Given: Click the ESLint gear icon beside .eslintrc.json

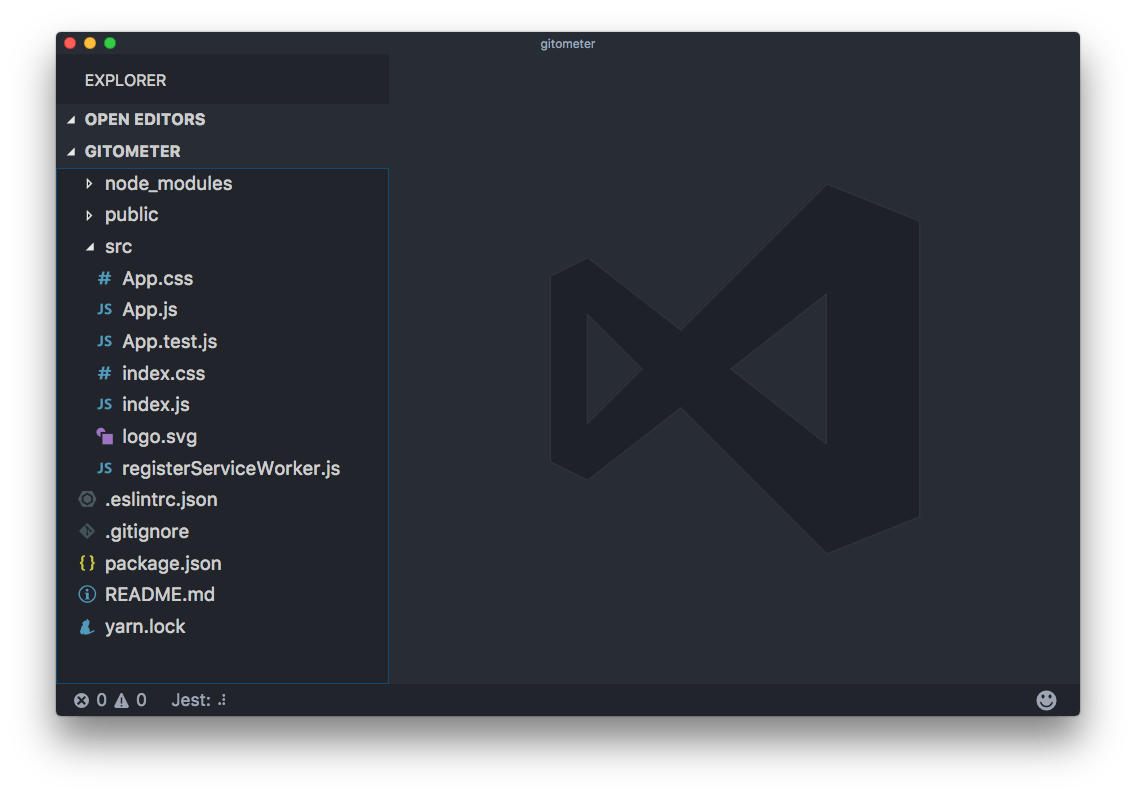Looking at the screenshot, I should tap(86, 499).
